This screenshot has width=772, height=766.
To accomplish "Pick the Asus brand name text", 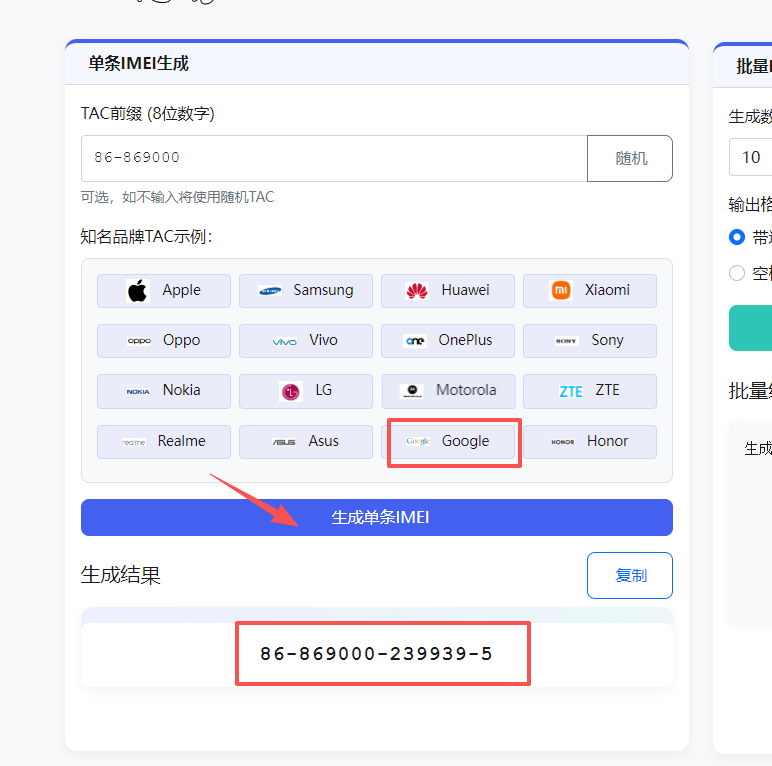I will tap(323, 441).
